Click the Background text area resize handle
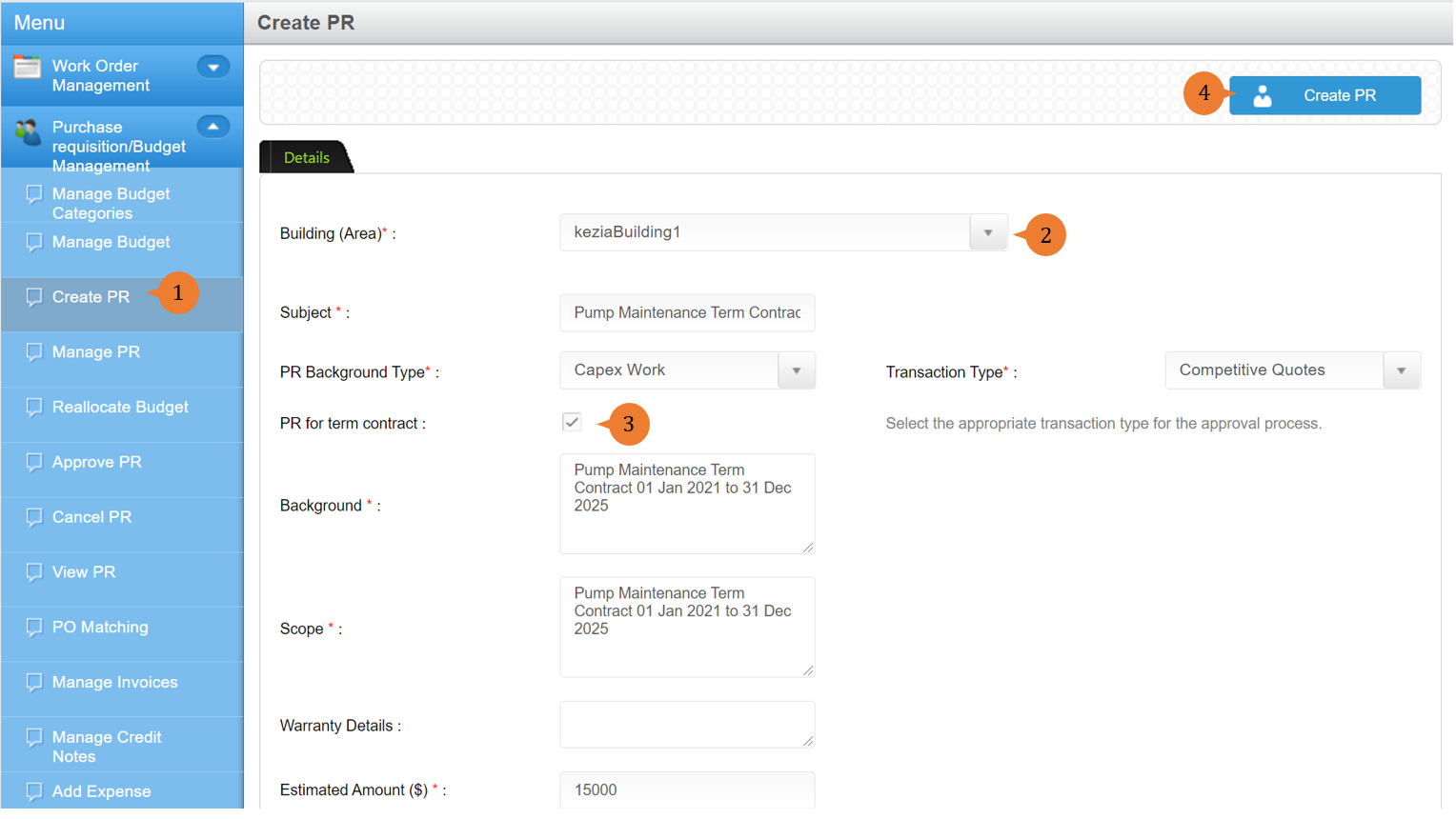 tap(808, 548)
